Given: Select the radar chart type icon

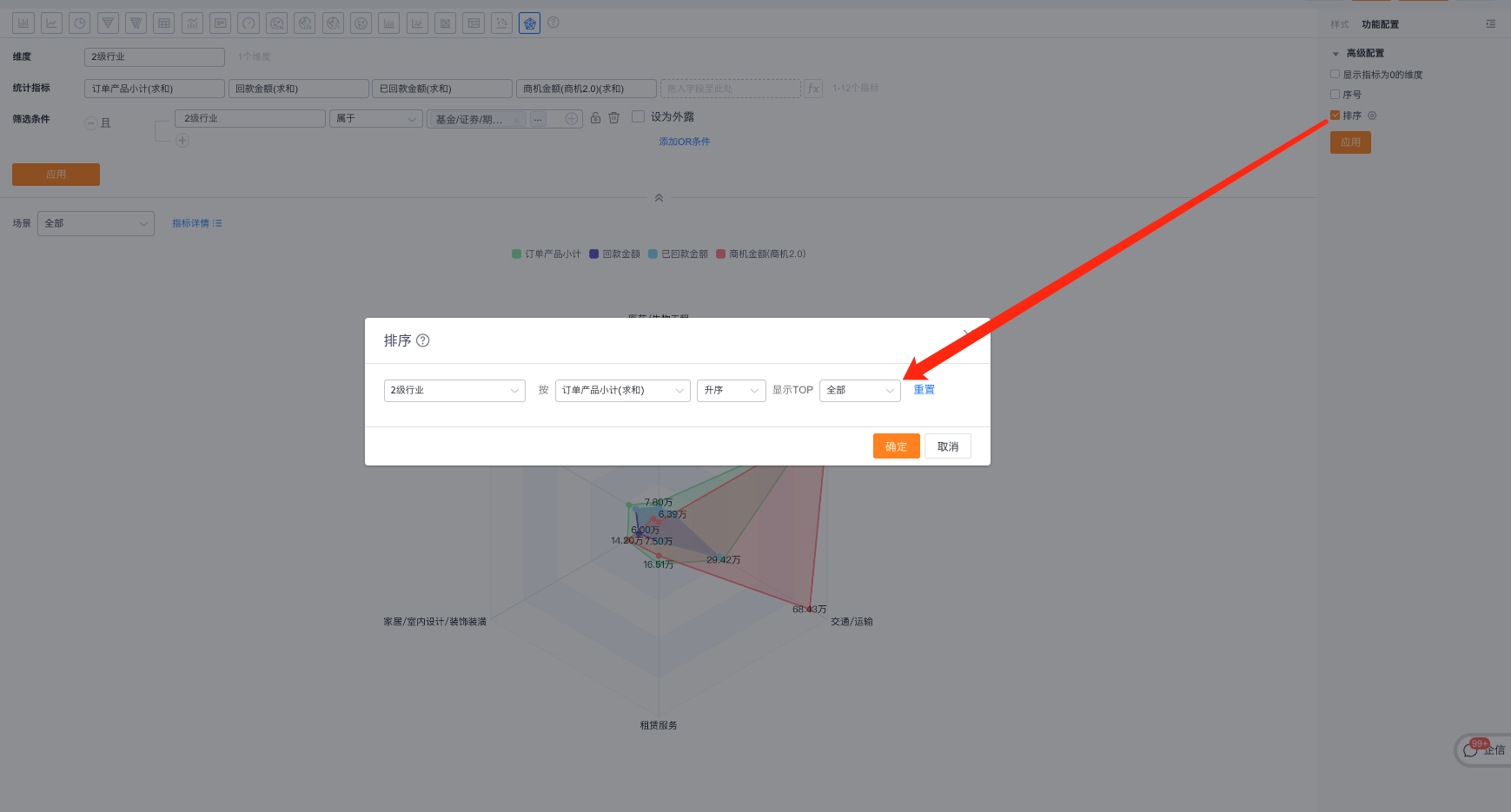Looking at the screenshot, I should (x=529, y=23).
